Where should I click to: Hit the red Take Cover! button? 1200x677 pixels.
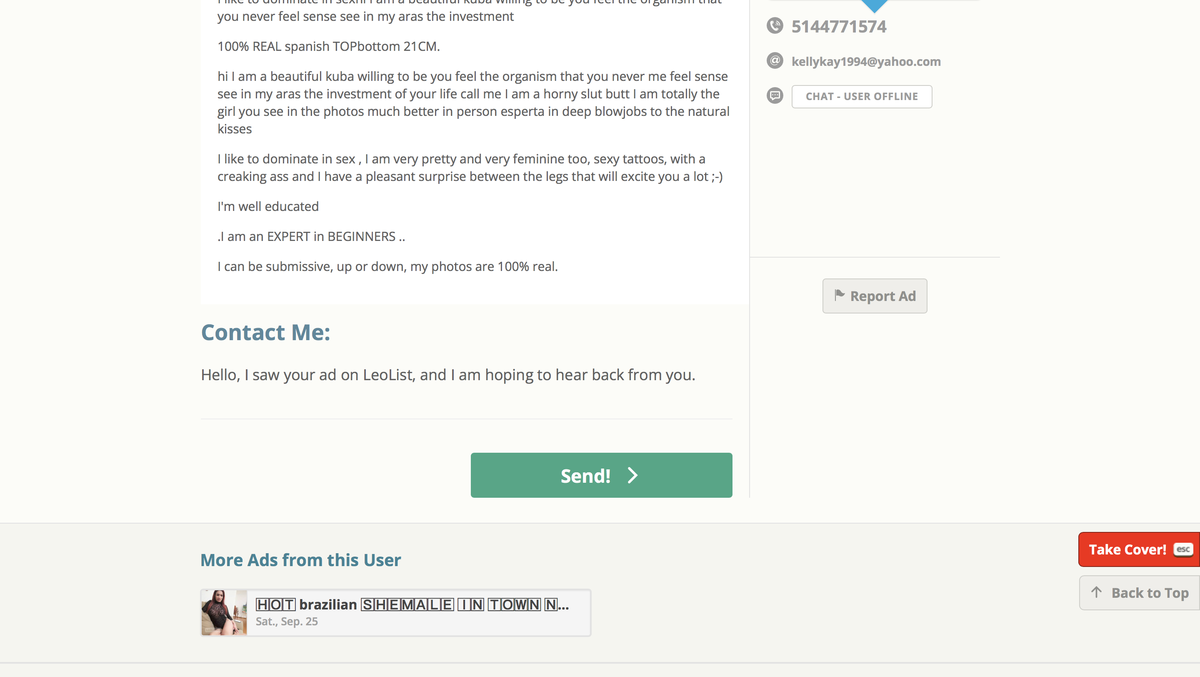pyautogui.click(x=1127, y=549)
